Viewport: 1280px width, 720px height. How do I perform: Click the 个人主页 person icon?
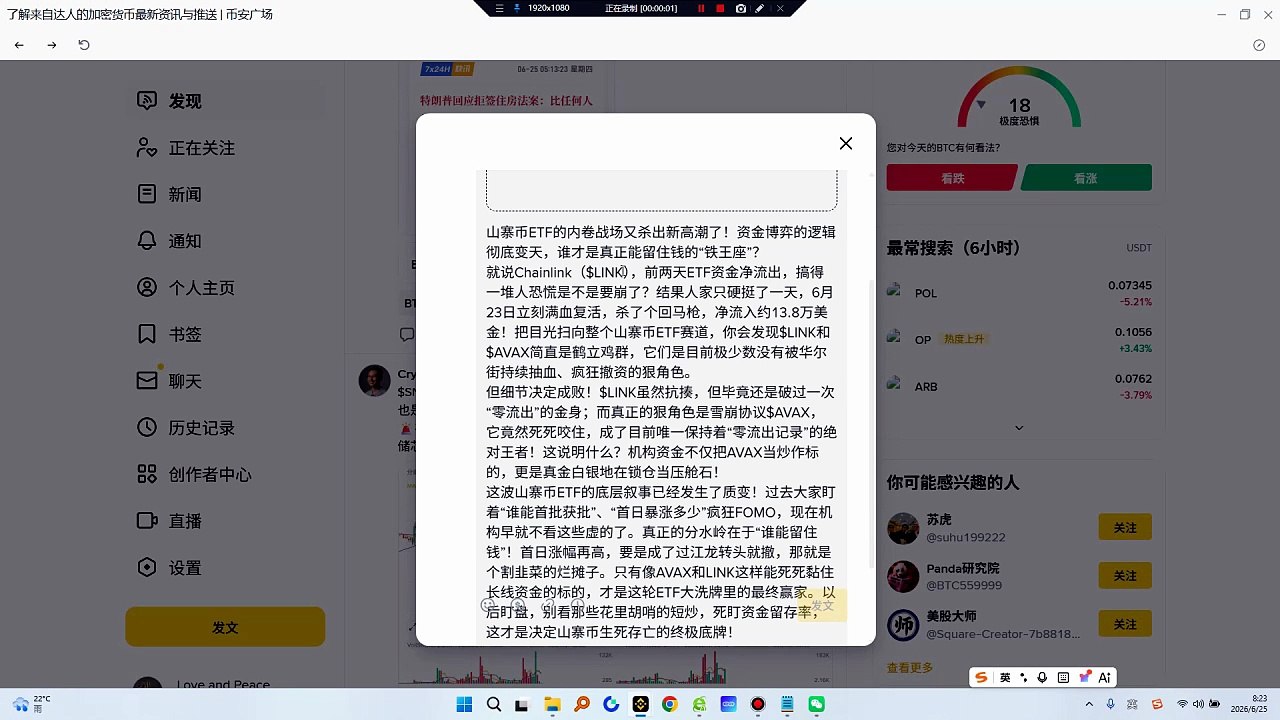(147, 288)
